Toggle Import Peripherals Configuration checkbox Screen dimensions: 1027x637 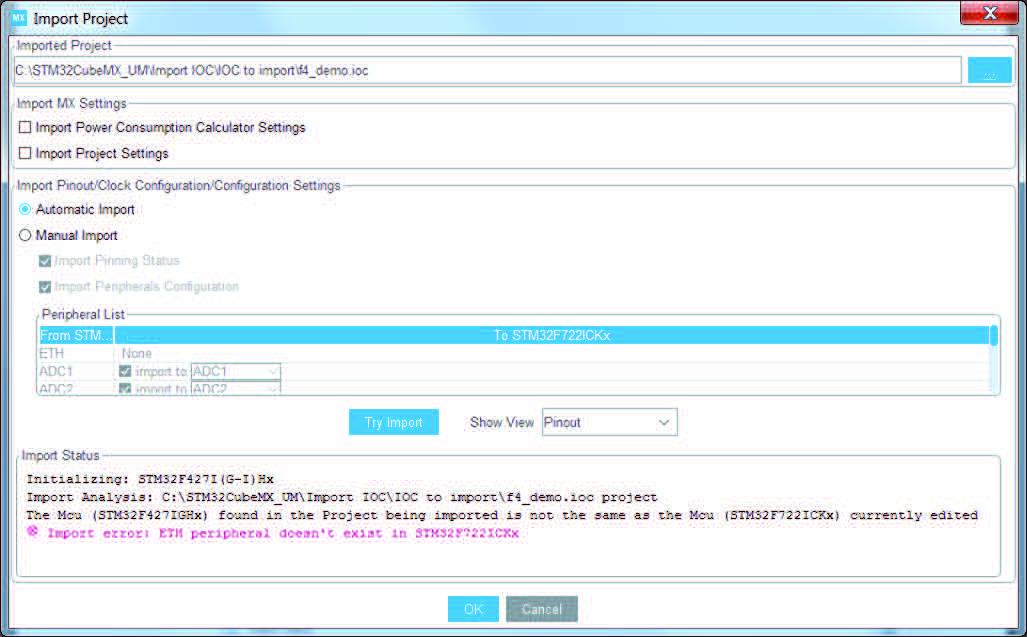[x=45, y=287]
